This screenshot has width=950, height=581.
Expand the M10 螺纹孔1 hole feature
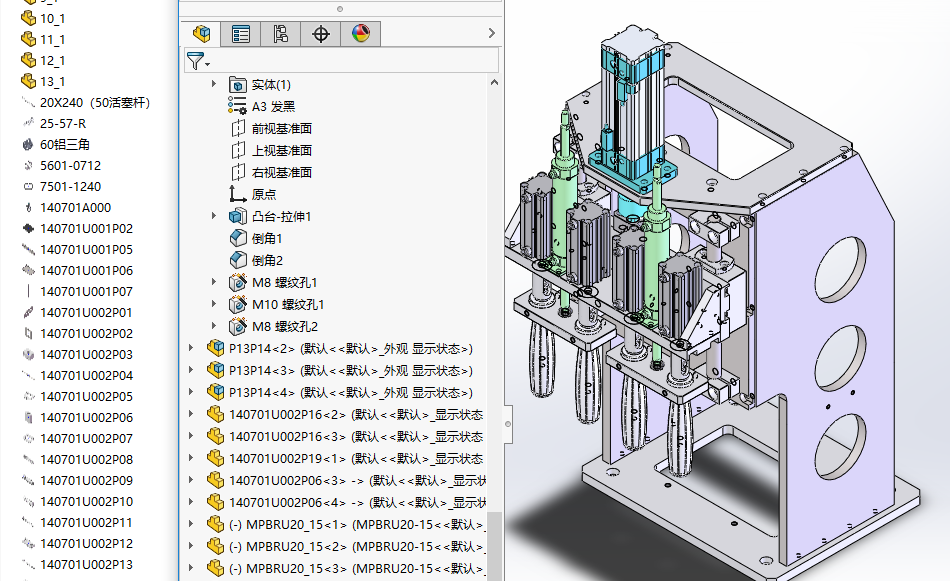click(214, 304)
